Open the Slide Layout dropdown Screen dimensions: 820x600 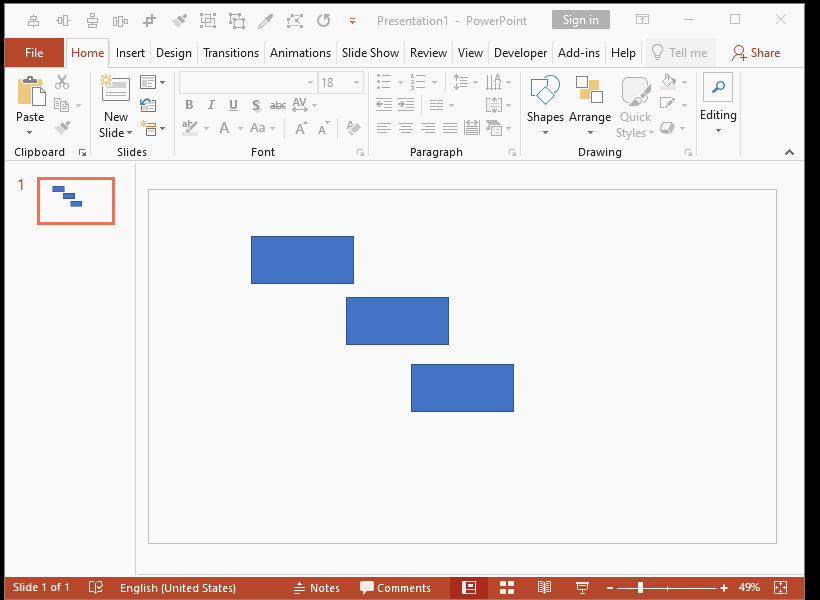pos(153,82)
